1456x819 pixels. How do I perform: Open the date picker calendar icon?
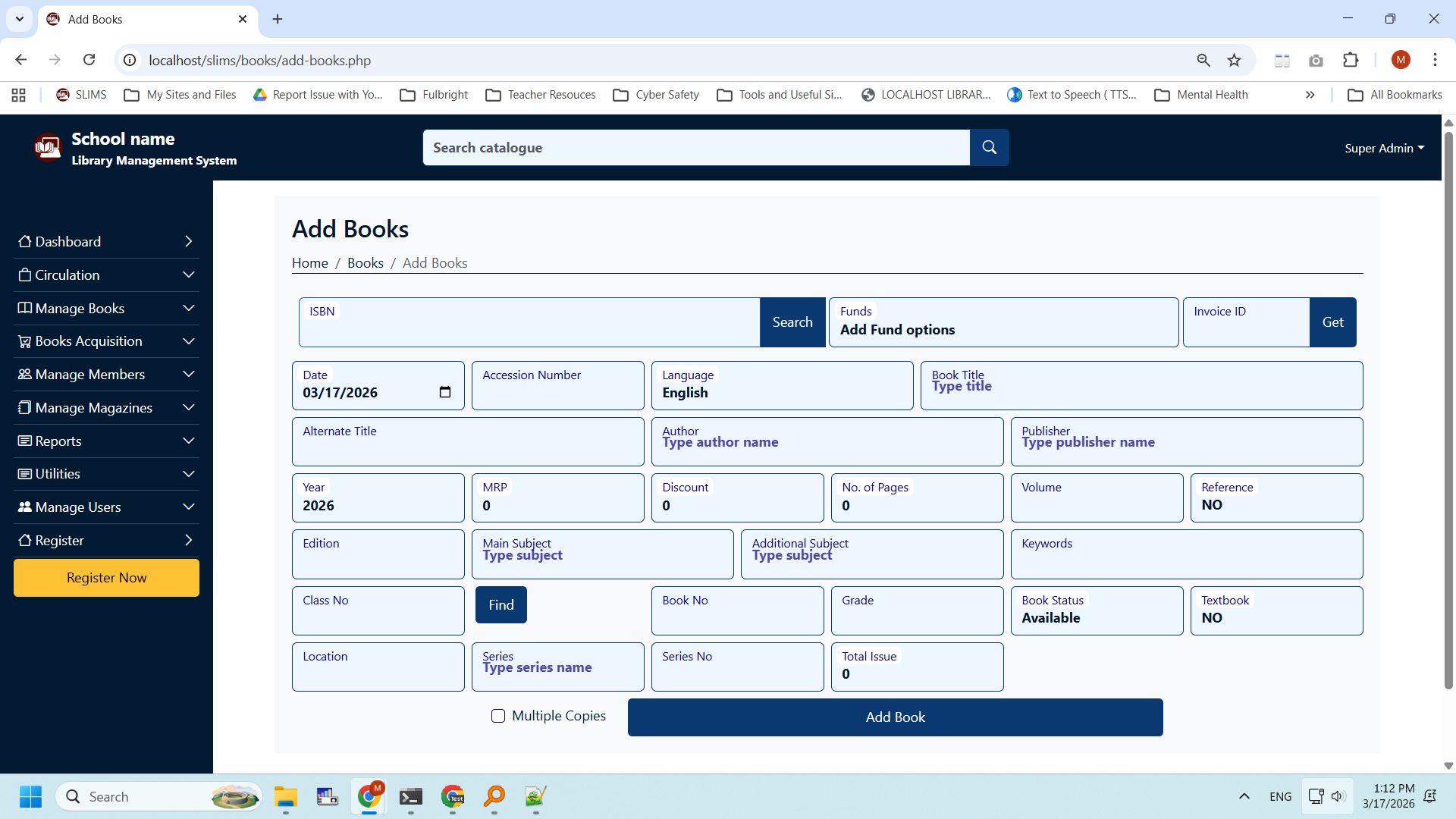pyautogui.click(x=445, y=392)
